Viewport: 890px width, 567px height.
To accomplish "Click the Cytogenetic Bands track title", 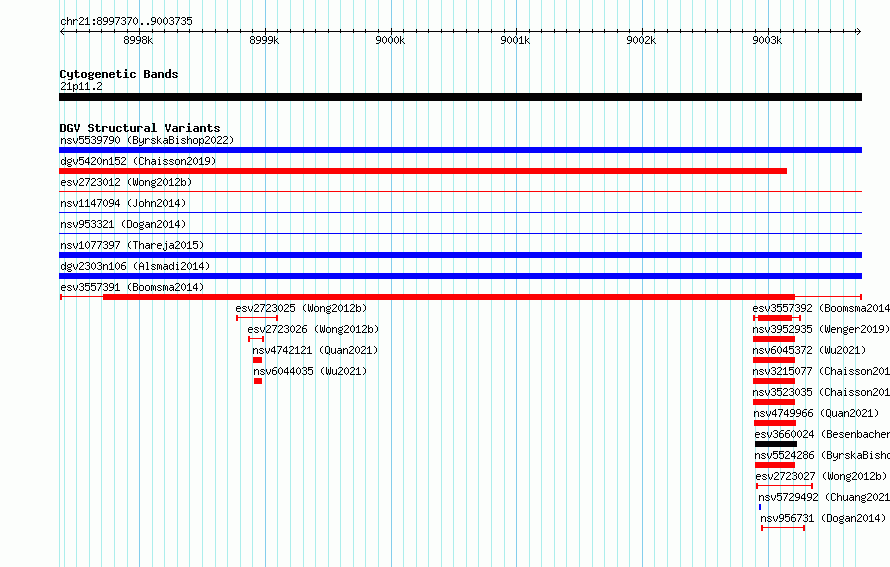I will coord(119,74).
